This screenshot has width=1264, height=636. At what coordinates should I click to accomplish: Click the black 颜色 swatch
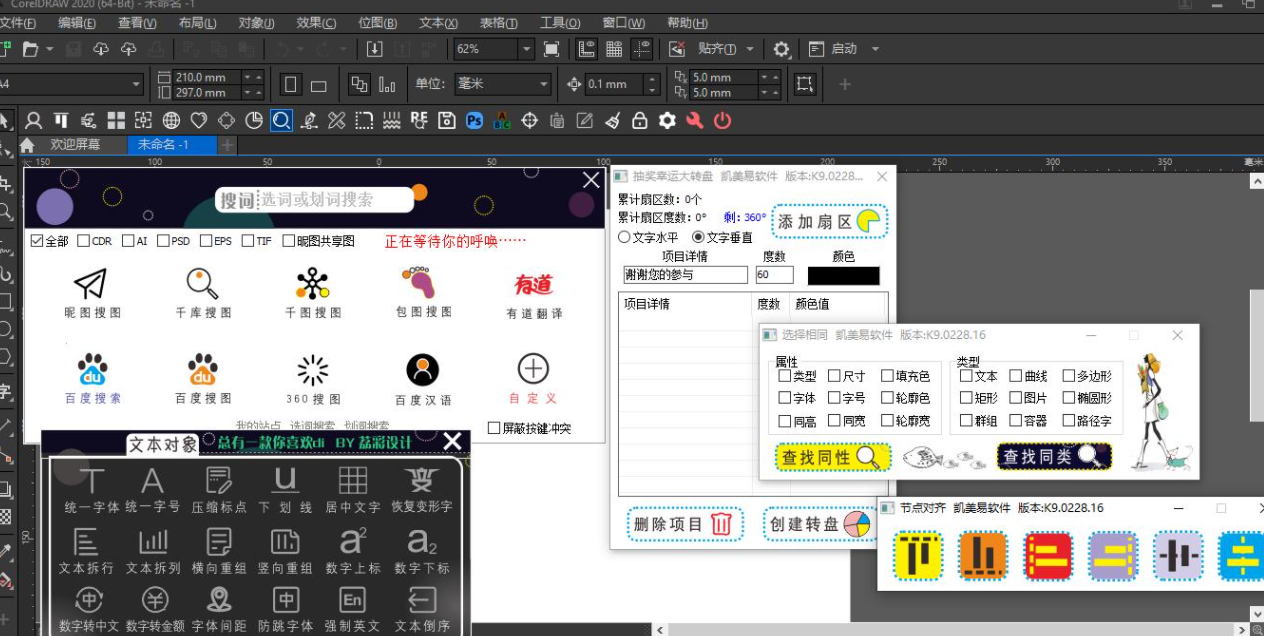click(x=844, y=275)
